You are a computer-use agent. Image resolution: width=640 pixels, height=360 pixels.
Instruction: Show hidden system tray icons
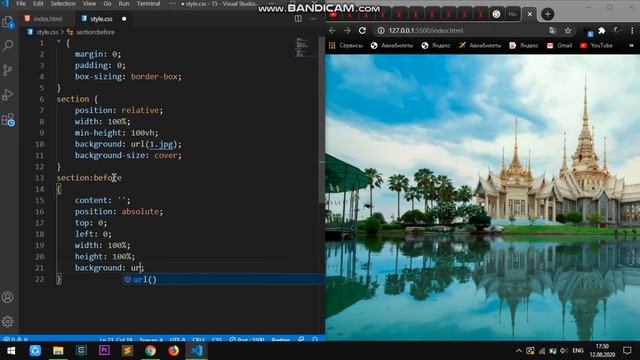click(518, 351)
